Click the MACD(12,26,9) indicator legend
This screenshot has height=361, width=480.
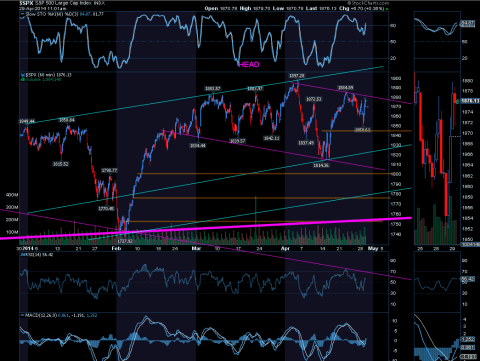pos(59,315)
